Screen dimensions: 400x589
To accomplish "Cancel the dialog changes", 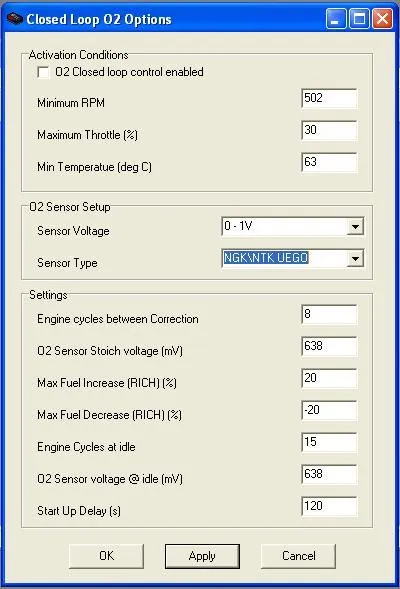I will (298, 556).
